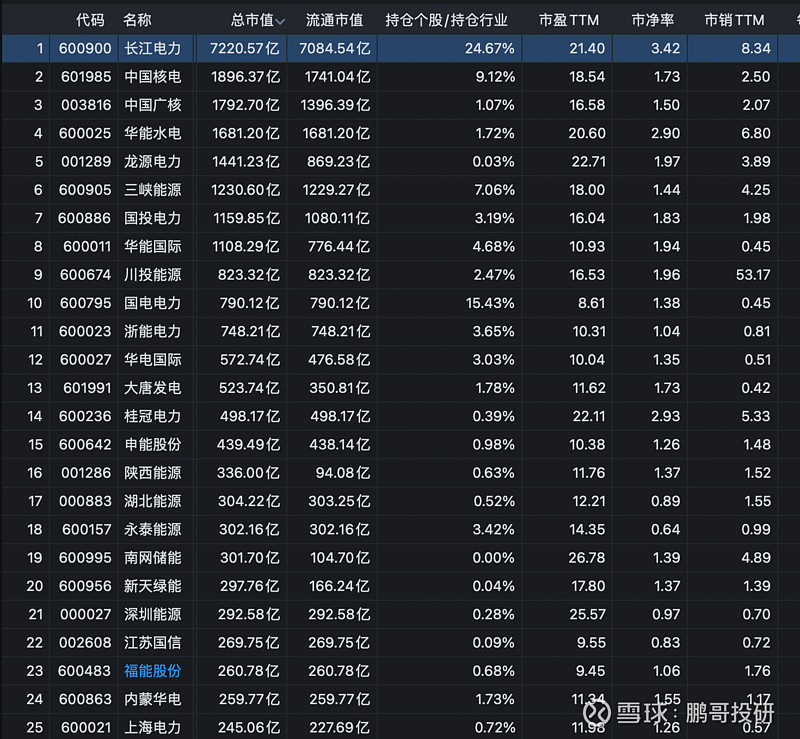This screenshot has height=739, width=800.
Task: Select stock code 601985
Action: coord(86,77)
